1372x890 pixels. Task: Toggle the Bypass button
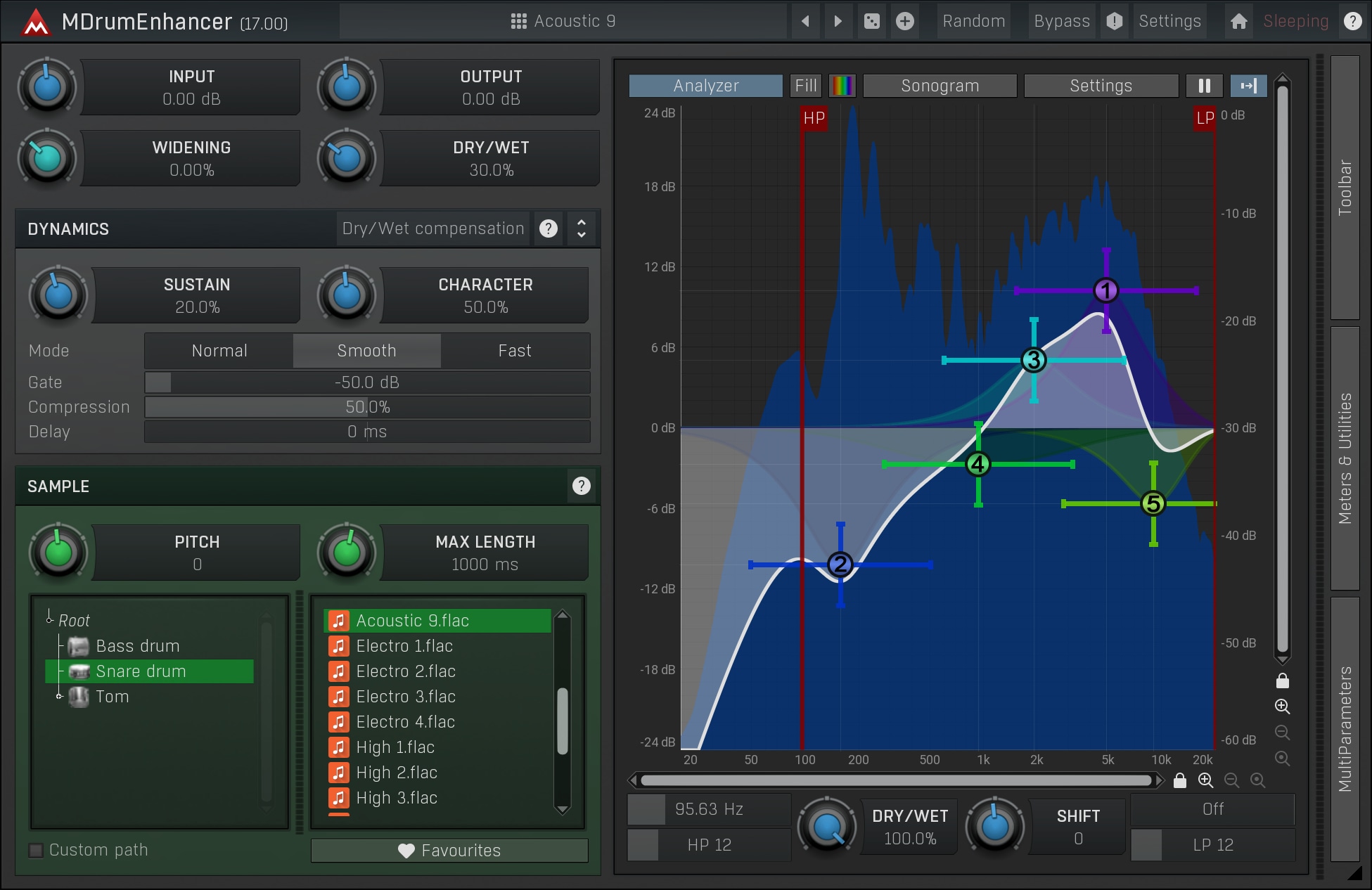(1061, 21)
